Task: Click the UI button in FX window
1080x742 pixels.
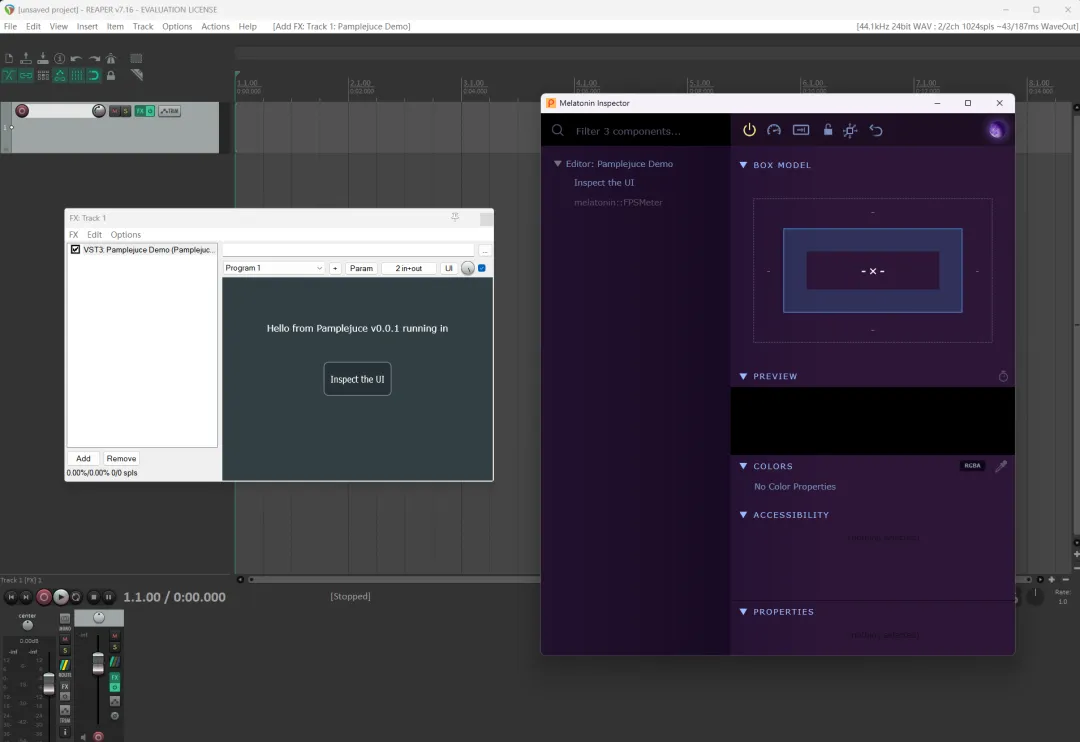Action: pos(448,268)
